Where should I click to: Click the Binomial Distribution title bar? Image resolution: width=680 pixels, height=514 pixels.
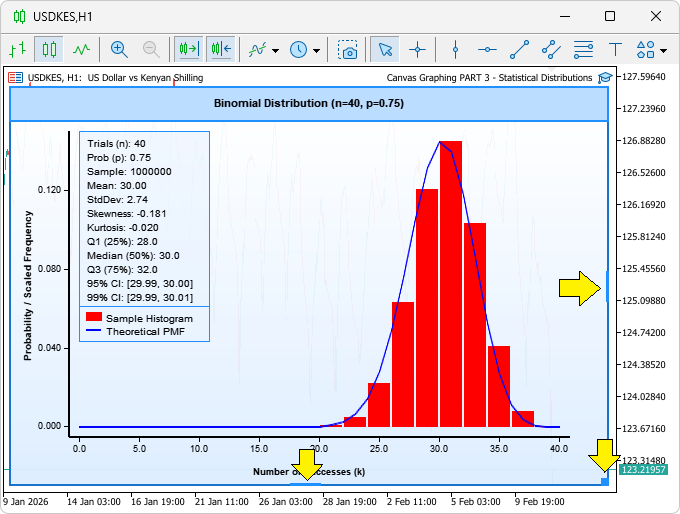[x=308, y=103]
